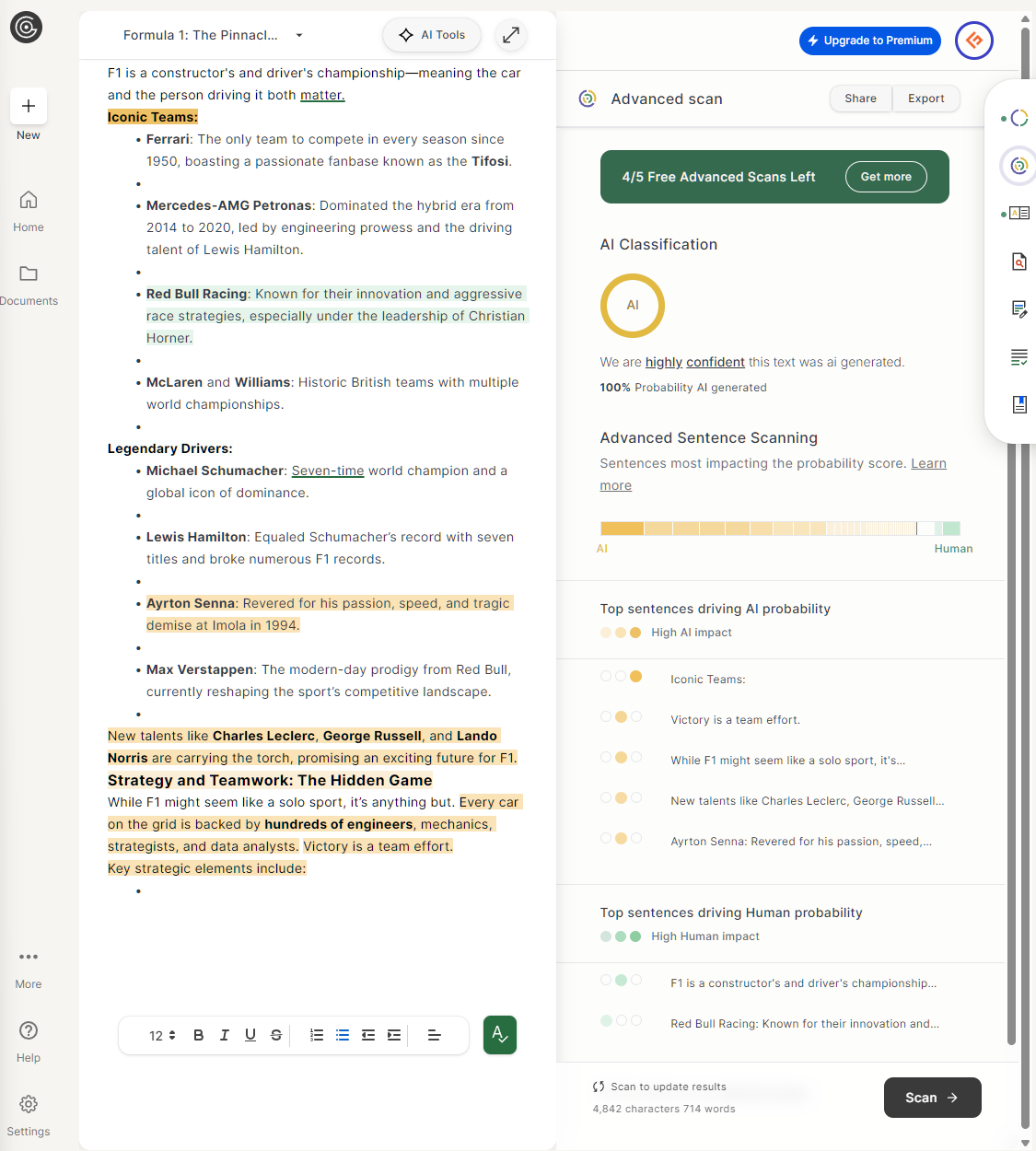1036x1151 pixels.
Task: Click the underlined 'matter.' word
Action: 322,95
